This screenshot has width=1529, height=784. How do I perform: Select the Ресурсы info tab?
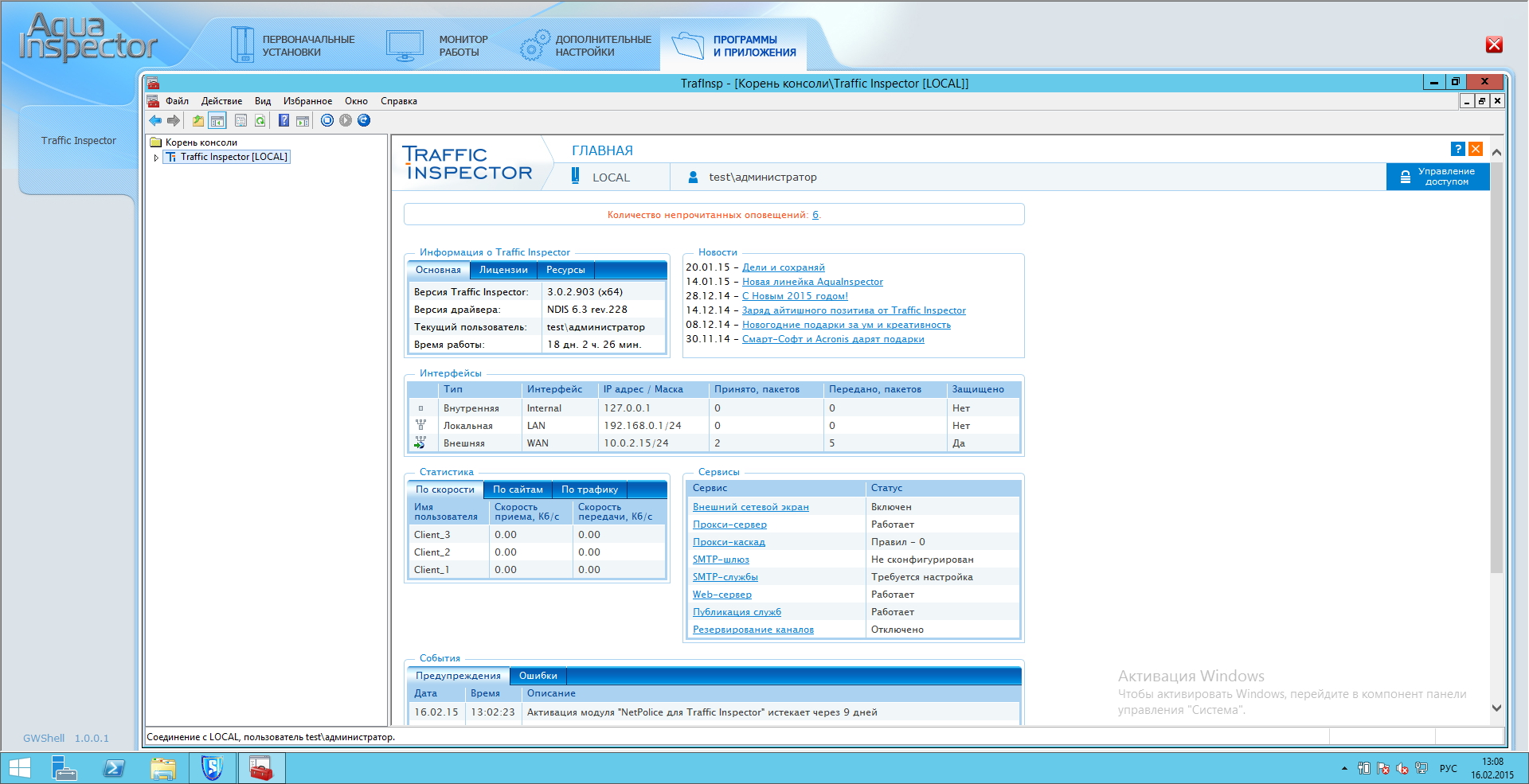(565, 270)
